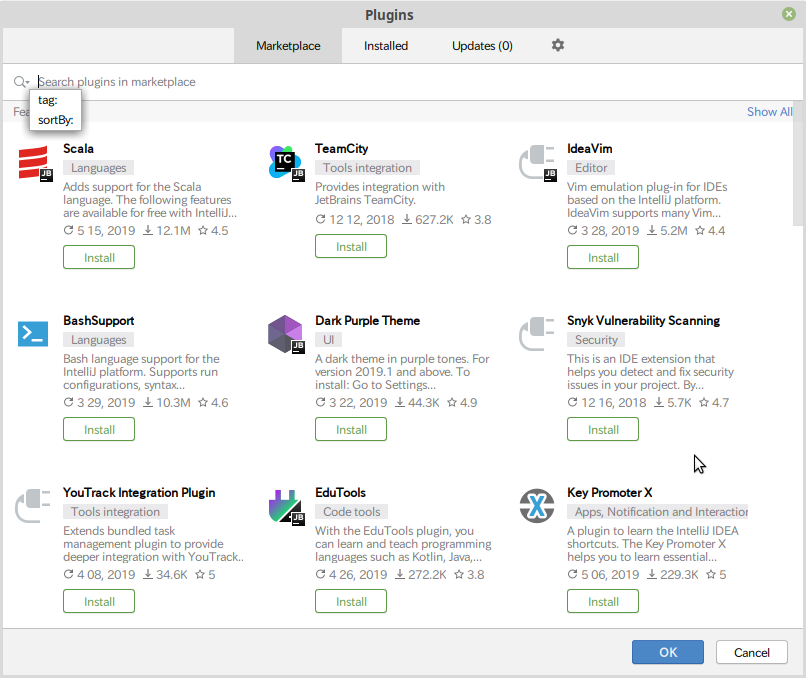The width and height of the screenshot is (806, 678).
Task: Open plugin manager settings via gear icon
Action: 557,45
